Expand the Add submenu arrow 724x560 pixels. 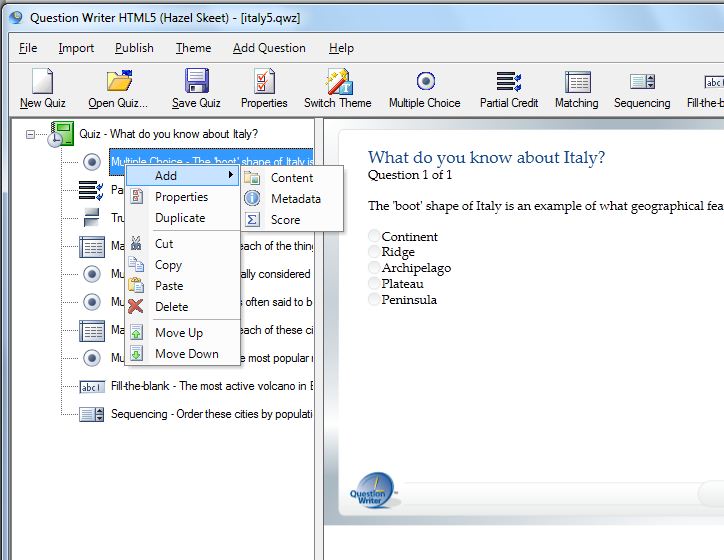(230, 175)
